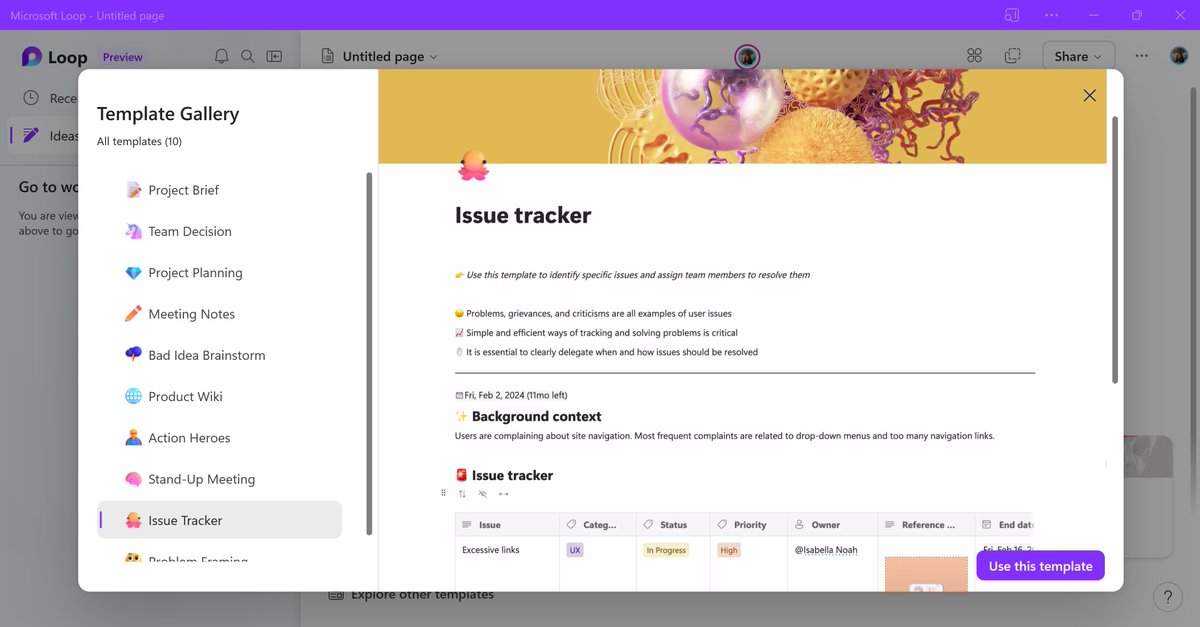Click the Reference column header
The height and width of the screenshot is (627, 1200).
pos(926,524)
